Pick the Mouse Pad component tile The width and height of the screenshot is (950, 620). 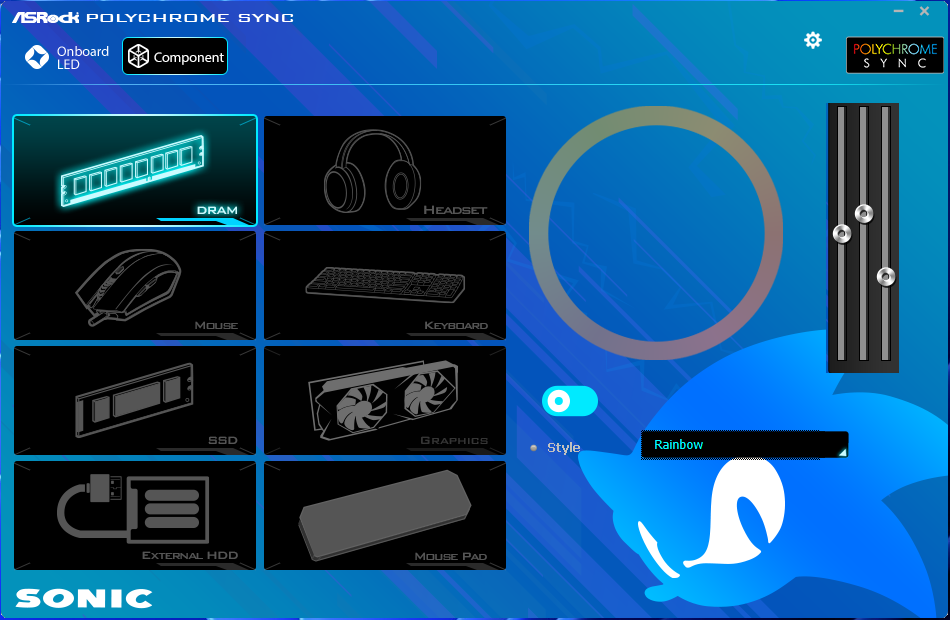coord(385,516)
